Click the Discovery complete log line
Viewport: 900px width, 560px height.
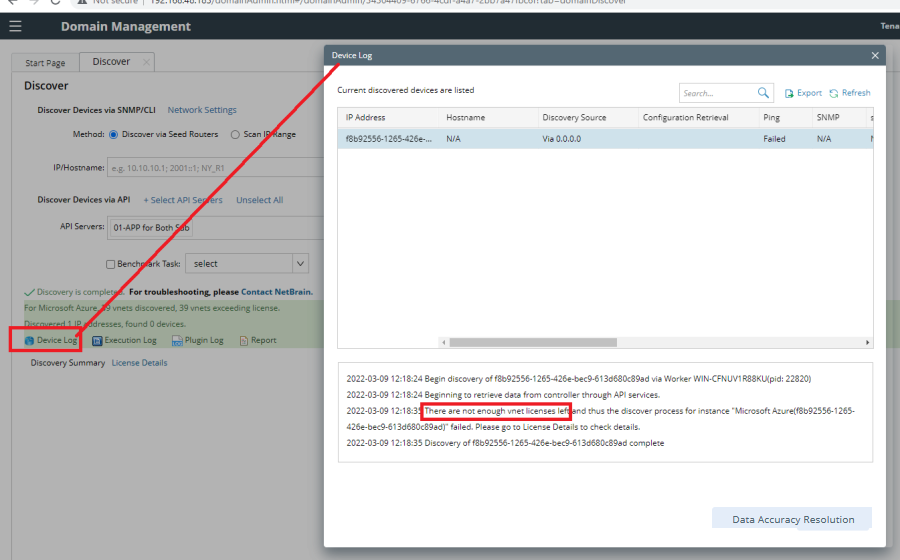click(505, 443)
